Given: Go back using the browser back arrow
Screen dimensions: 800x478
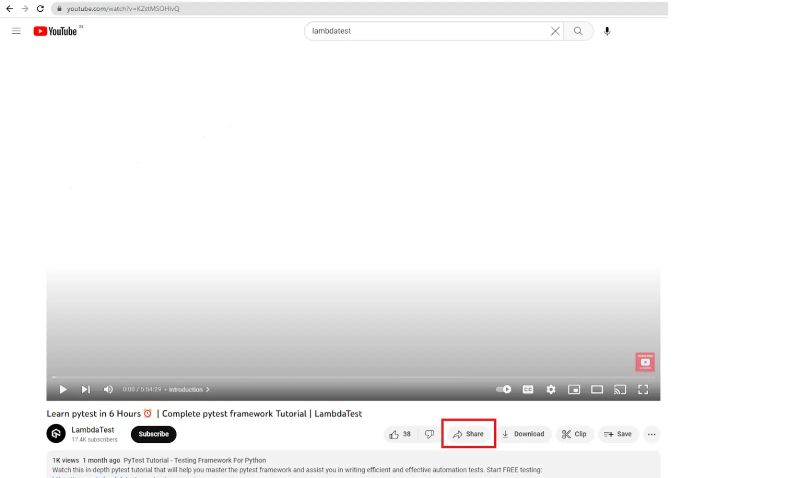Looking at the screenshot, I should click(x=9, y=9).
